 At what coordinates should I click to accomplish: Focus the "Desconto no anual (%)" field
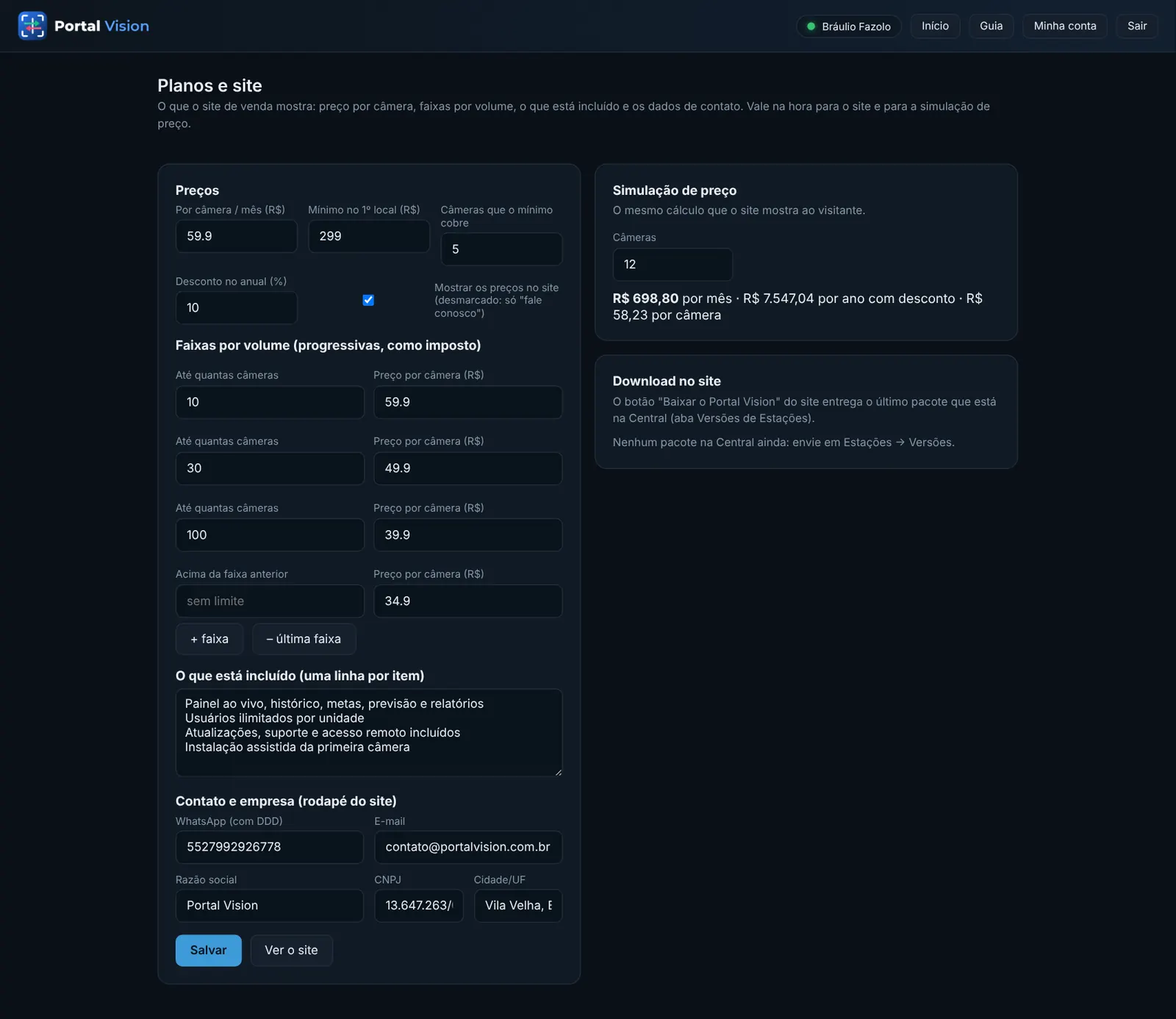click(237, 308)
